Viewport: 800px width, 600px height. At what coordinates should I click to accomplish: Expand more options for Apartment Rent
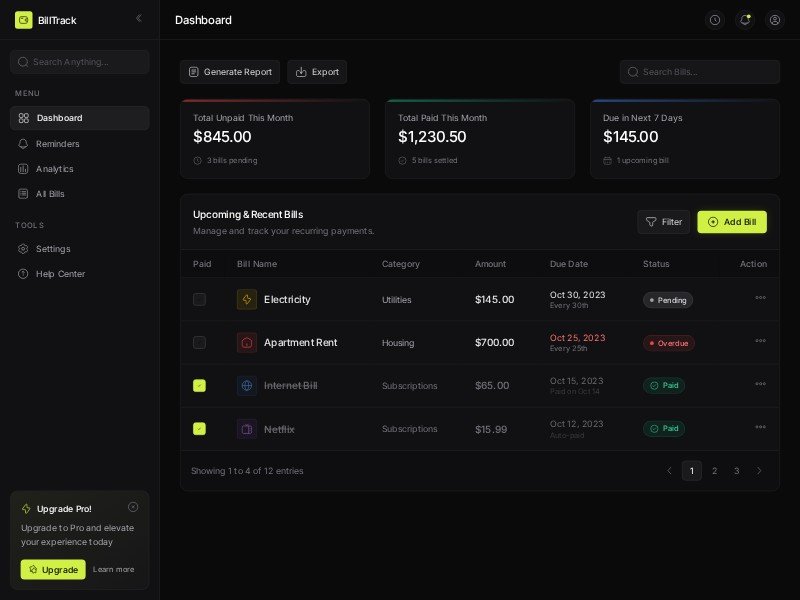760,341
